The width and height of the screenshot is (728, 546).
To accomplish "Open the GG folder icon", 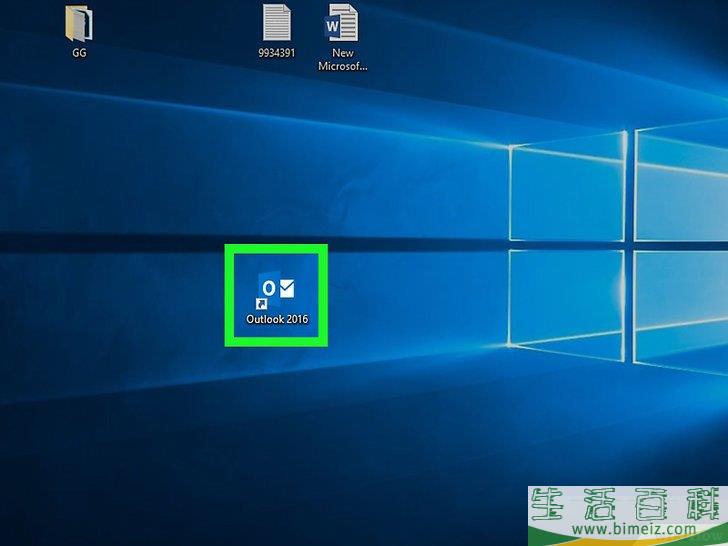I will click(78, 23).
